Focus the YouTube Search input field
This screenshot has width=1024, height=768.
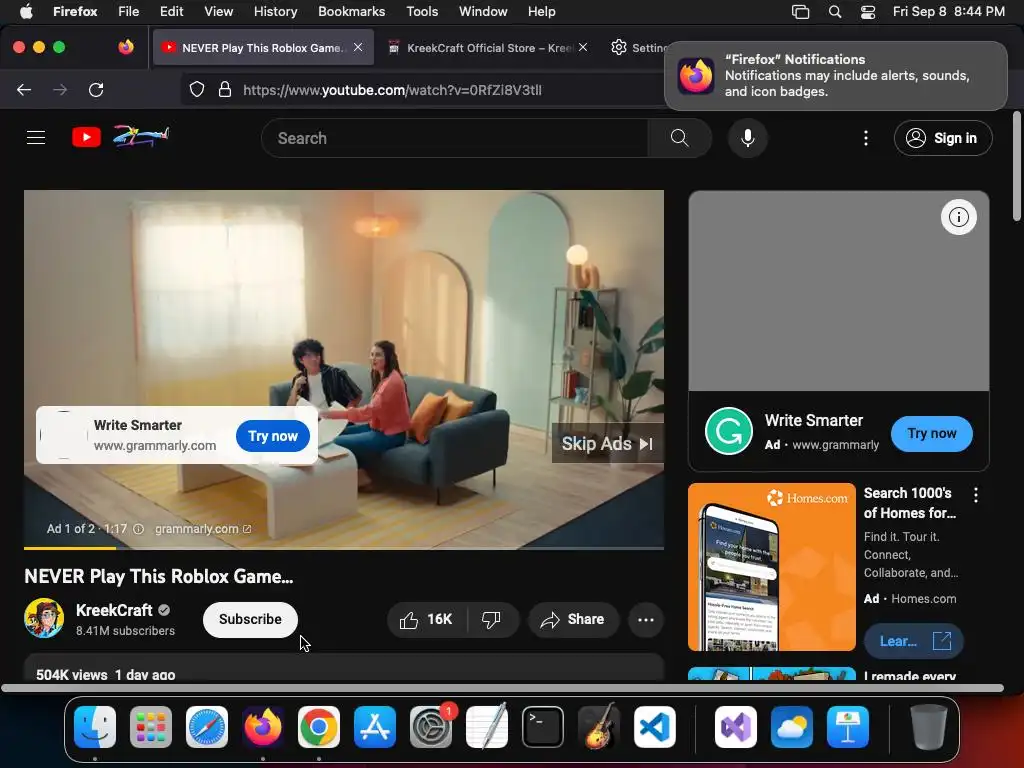pos(455,138)
